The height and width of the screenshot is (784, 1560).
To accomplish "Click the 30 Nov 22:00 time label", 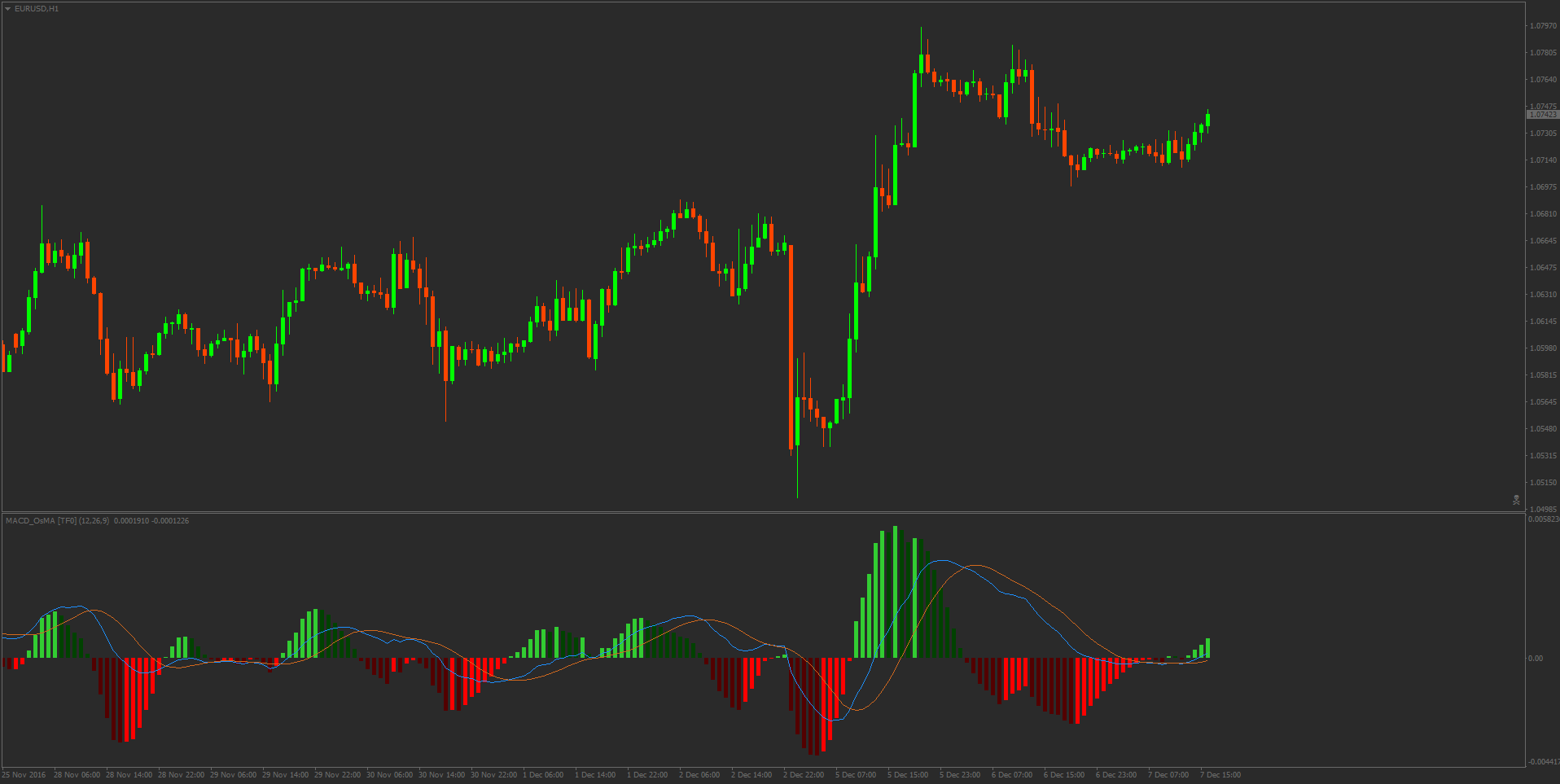I will 493,775.
